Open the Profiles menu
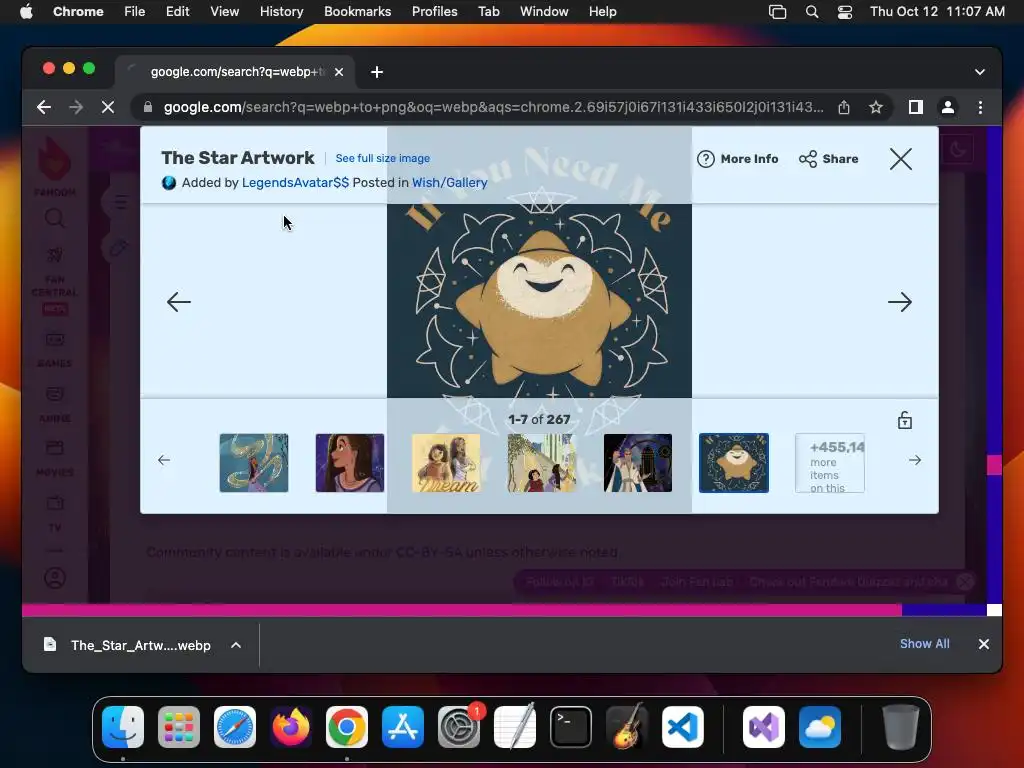 (x=434, y=12)
